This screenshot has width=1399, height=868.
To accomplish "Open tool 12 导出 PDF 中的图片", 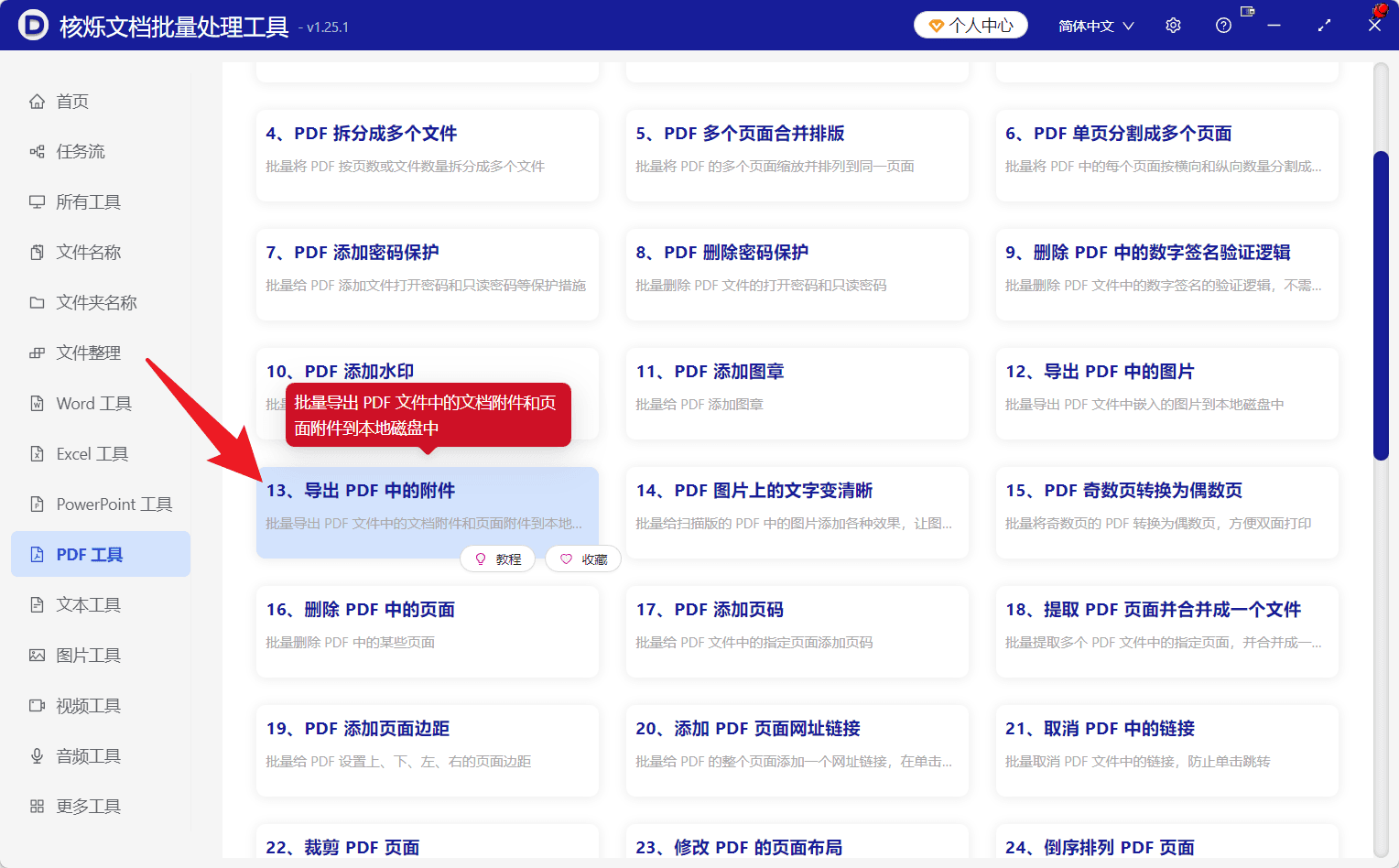I will (1167, 394).
